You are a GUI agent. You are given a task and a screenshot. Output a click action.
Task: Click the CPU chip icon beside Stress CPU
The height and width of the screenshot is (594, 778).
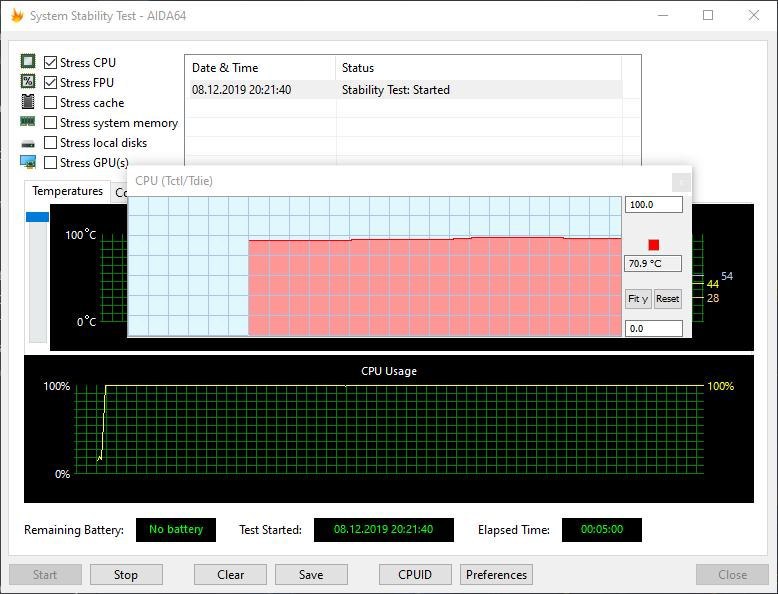(28, 62)
